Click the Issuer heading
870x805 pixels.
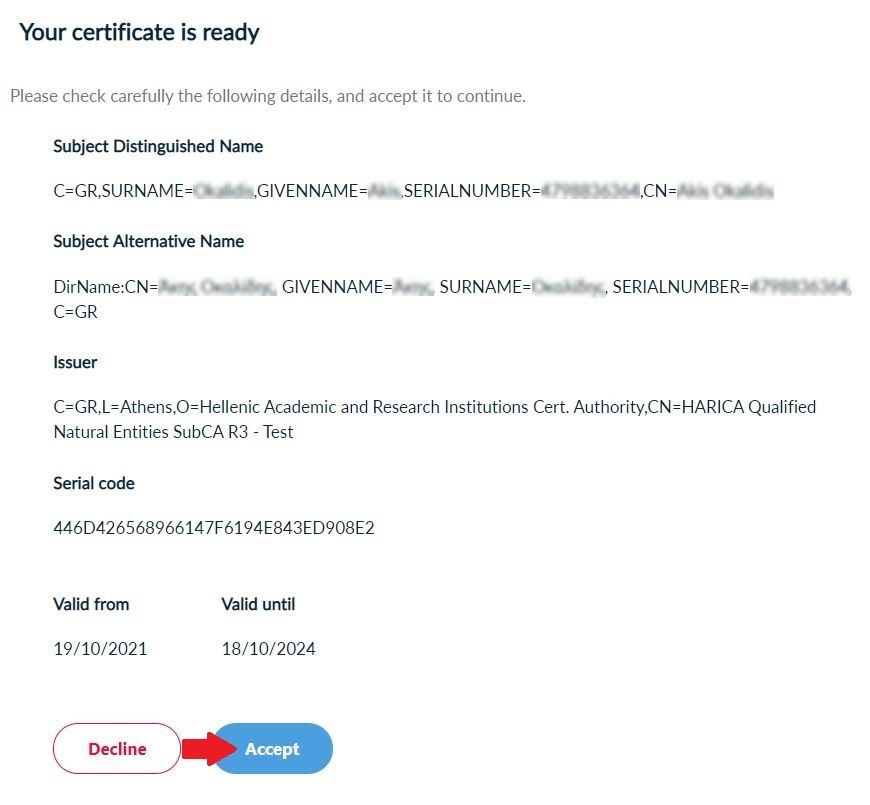coord(75,362)
